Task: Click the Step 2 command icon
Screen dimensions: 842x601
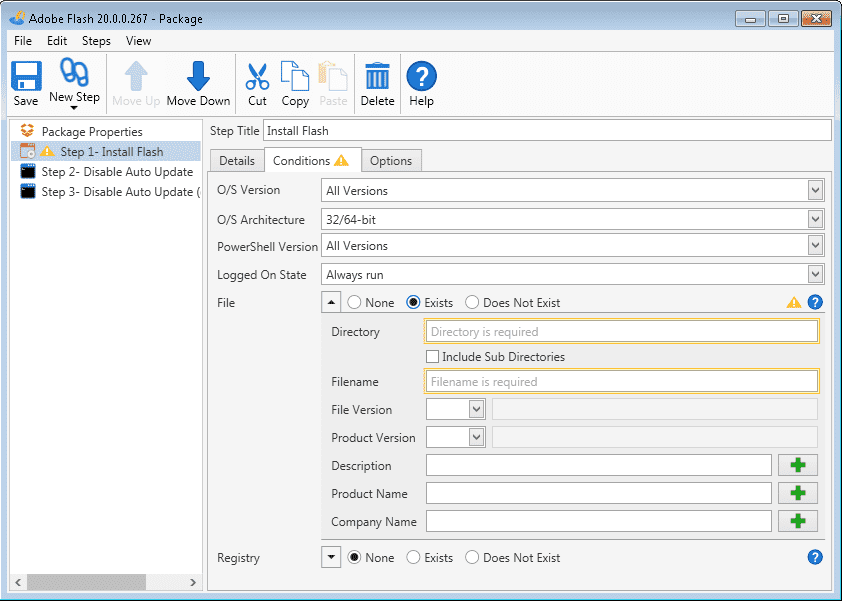Action: [x=27, y=171]
